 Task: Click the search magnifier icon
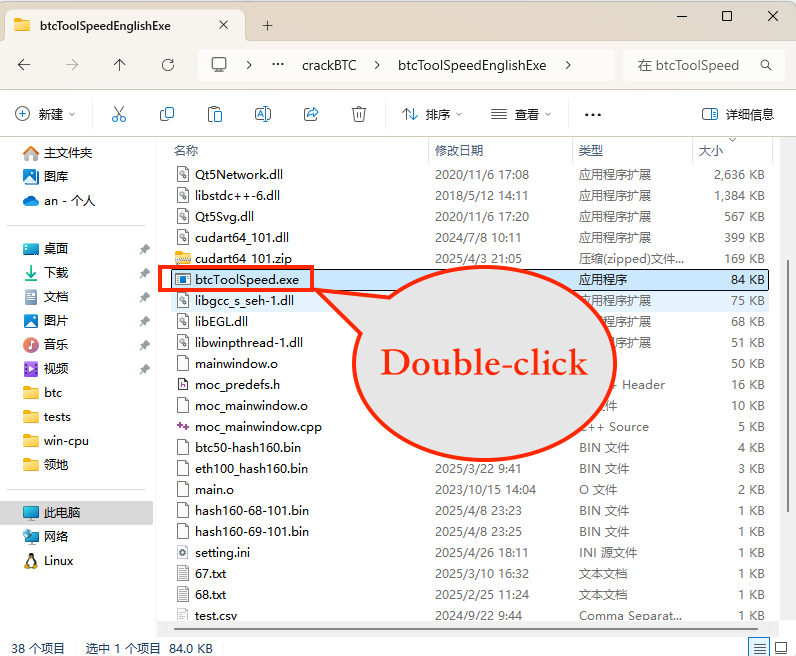pyautogui.click(x=766, y=65)
